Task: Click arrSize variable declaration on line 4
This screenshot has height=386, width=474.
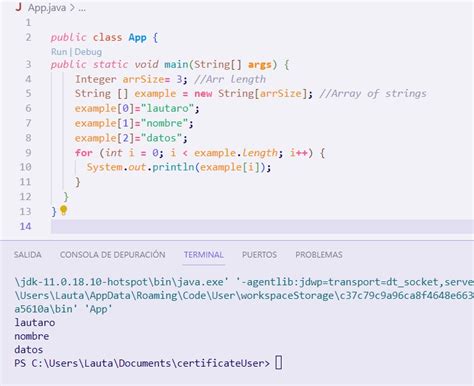Action: [143, 79]
